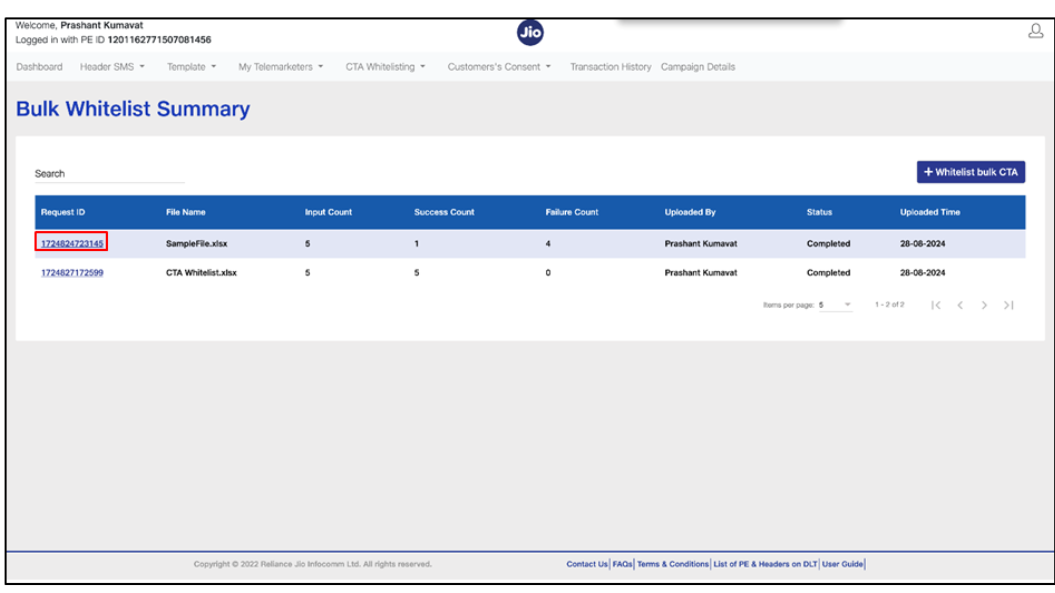
Task: Go to first page of results
Action: coord(936,305)
